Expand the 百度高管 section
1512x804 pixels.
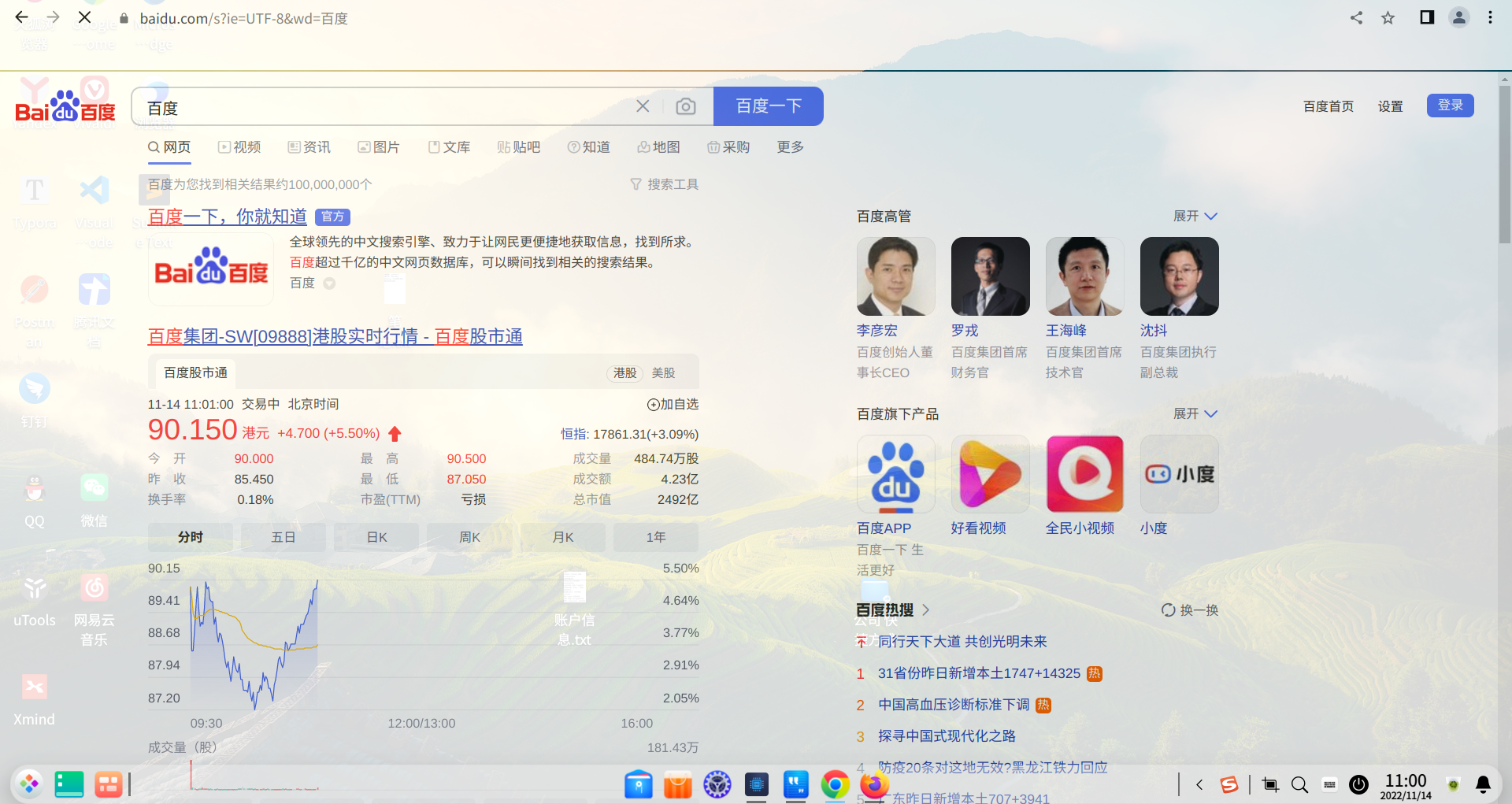tap(1195, 217)
